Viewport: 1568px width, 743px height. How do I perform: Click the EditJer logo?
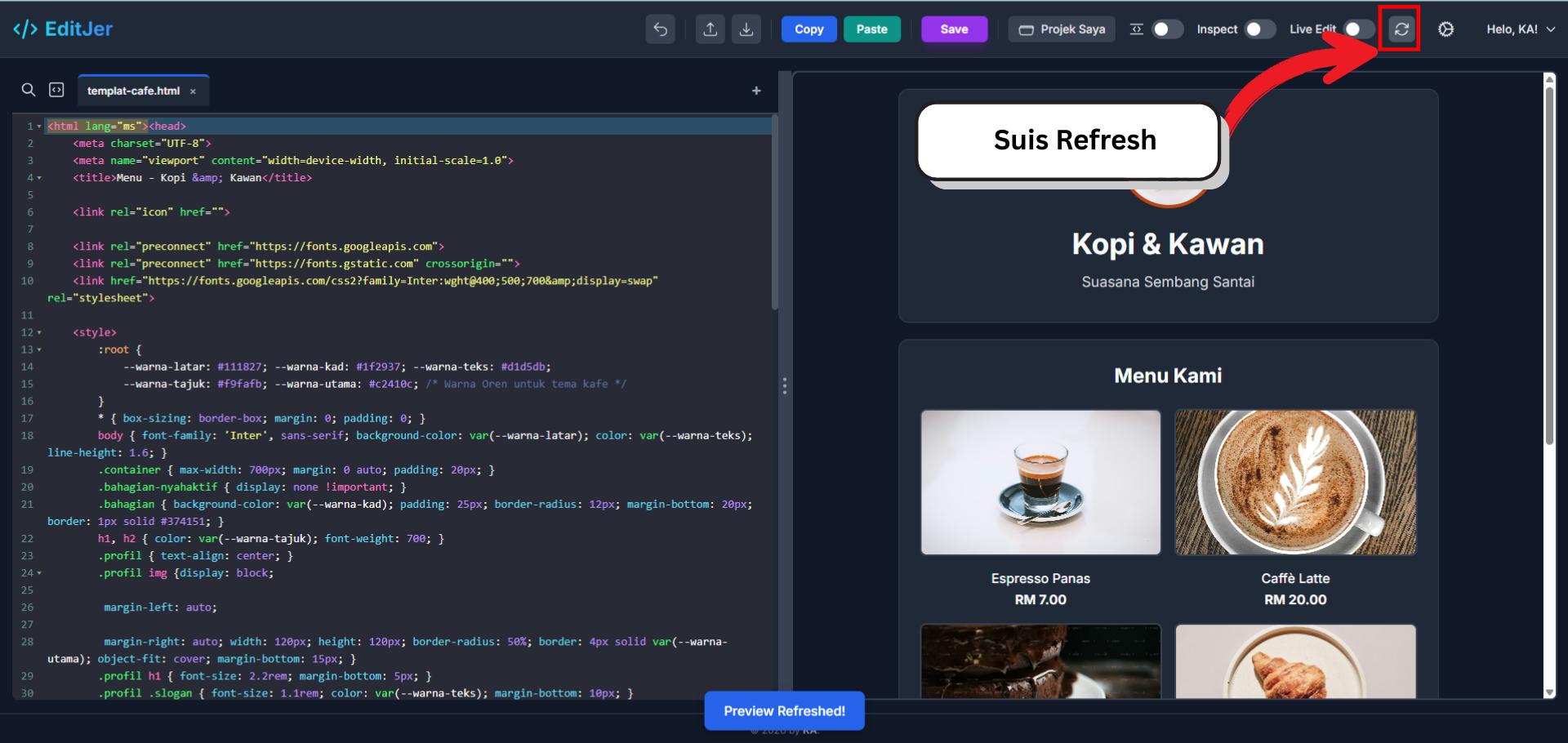(x=63, y=29)
